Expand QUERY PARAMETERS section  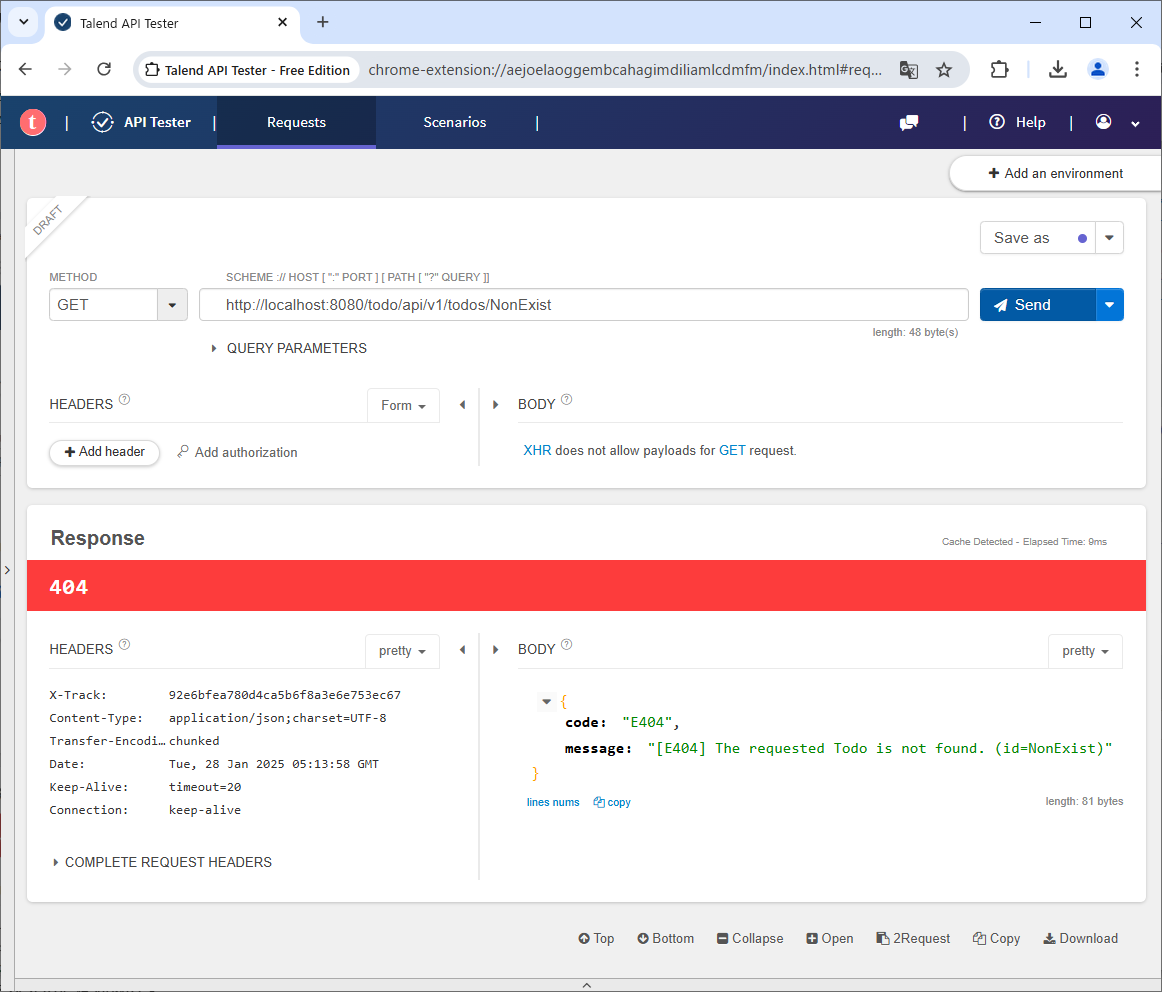tap(288, 348)
